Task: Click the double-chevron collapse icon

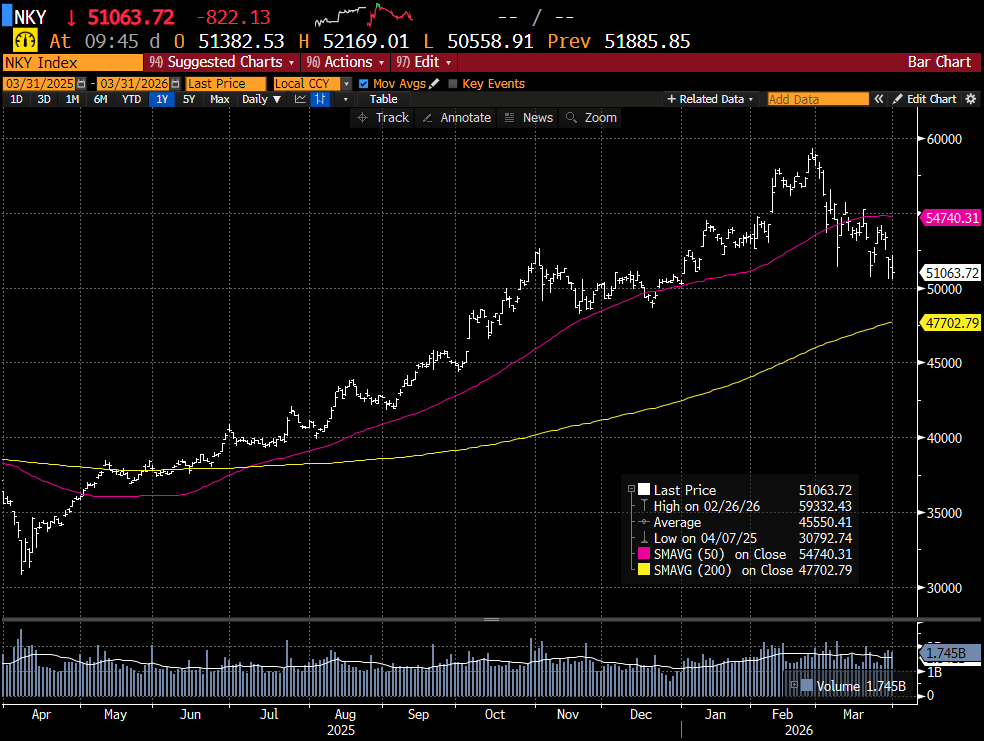Action: [880, 99]
